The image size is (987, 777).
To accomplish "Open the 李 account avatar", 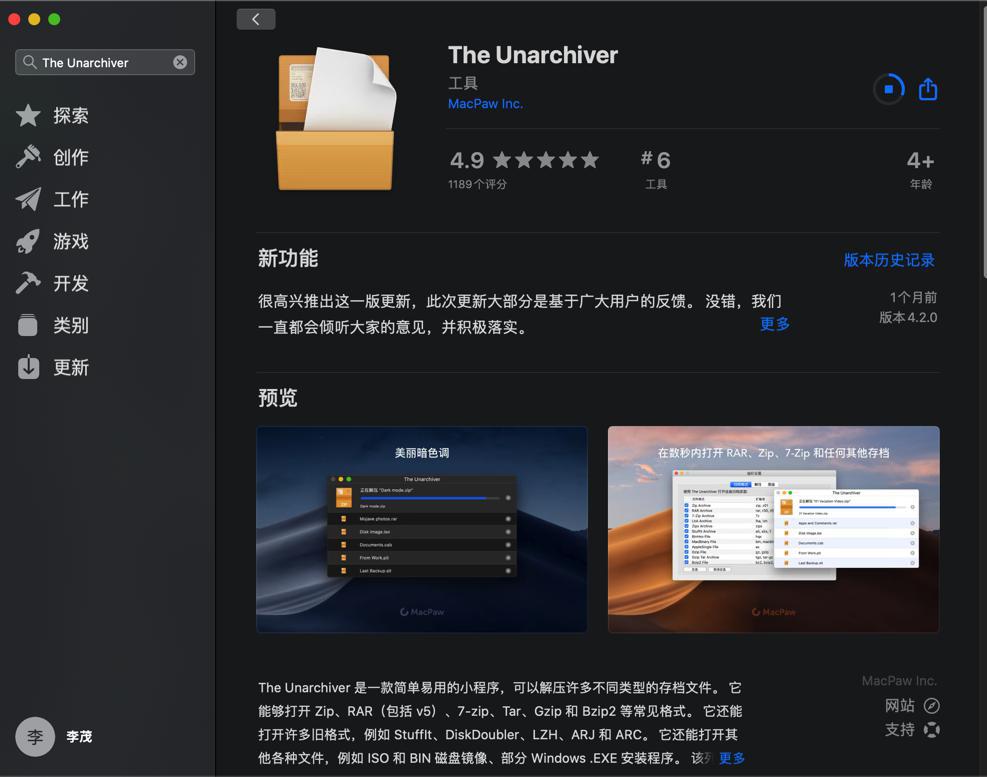I will 35,736.
